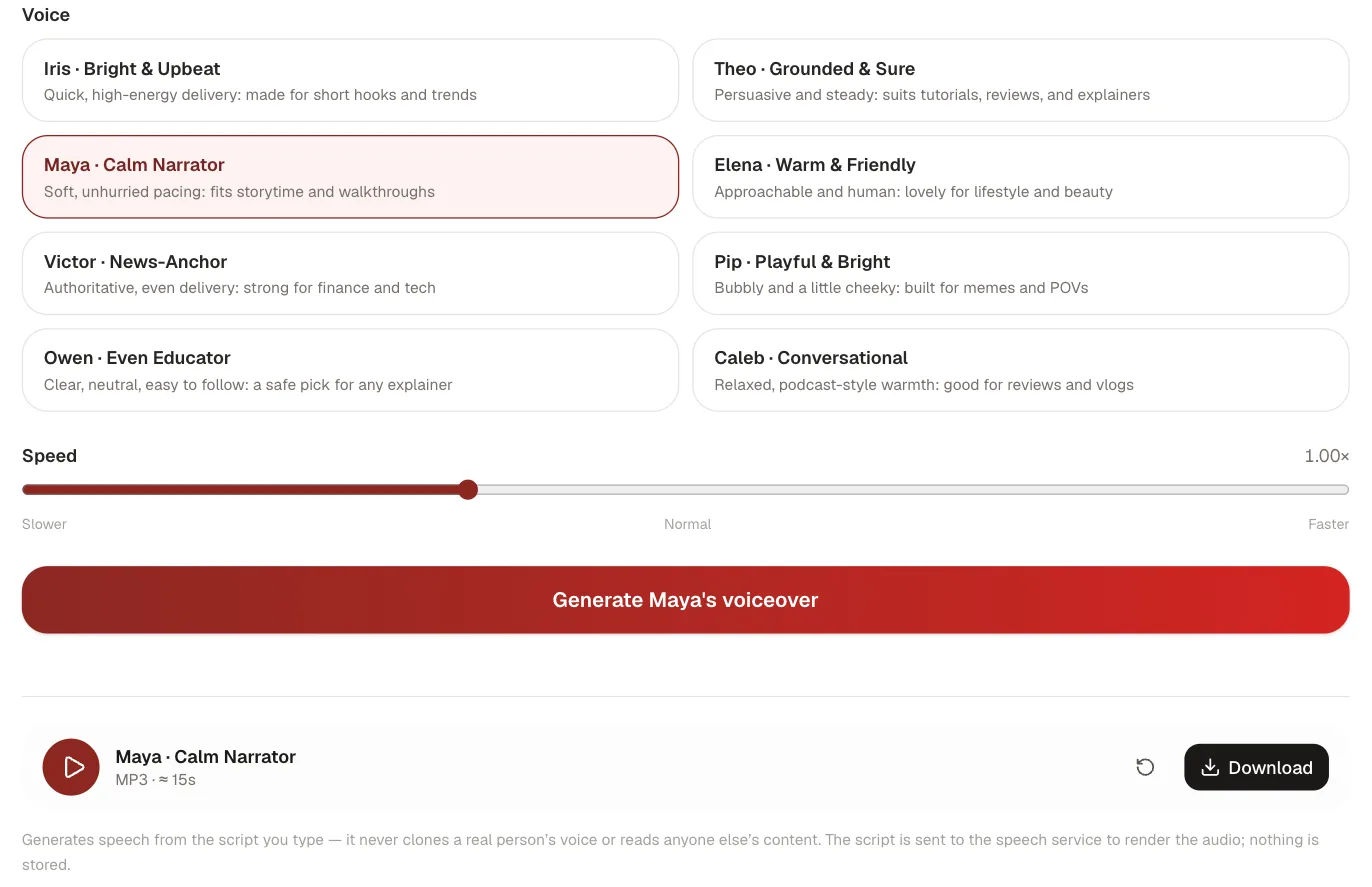Viewport: 1372px width, 887px height.
Task: Pick the Elena Warm & Friendly voice
Action: pos(1021,177)
